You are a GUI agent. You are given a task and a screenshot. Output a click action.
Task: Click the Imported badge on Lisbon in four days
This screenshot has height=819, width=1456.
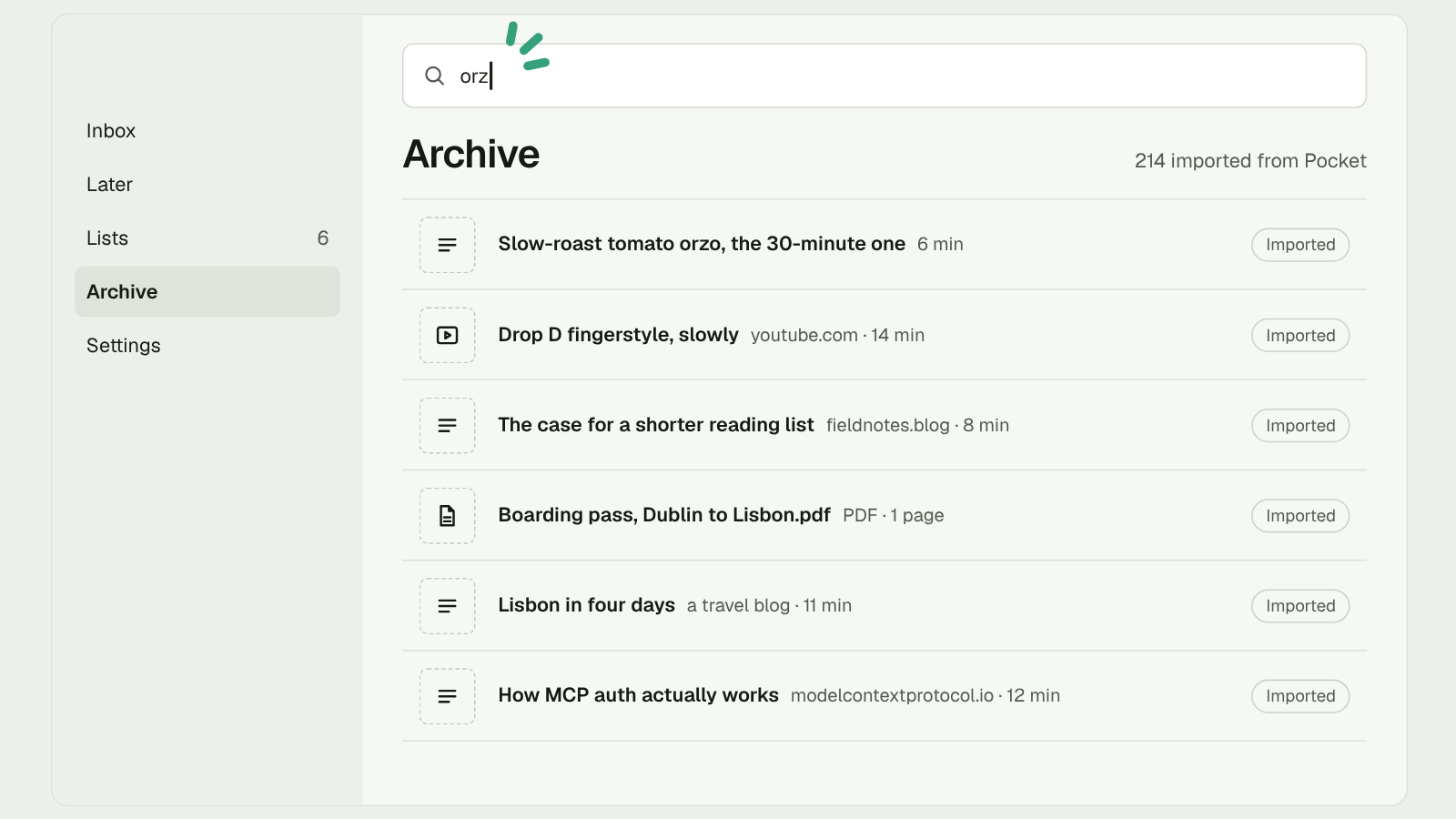coord(1300,606)
